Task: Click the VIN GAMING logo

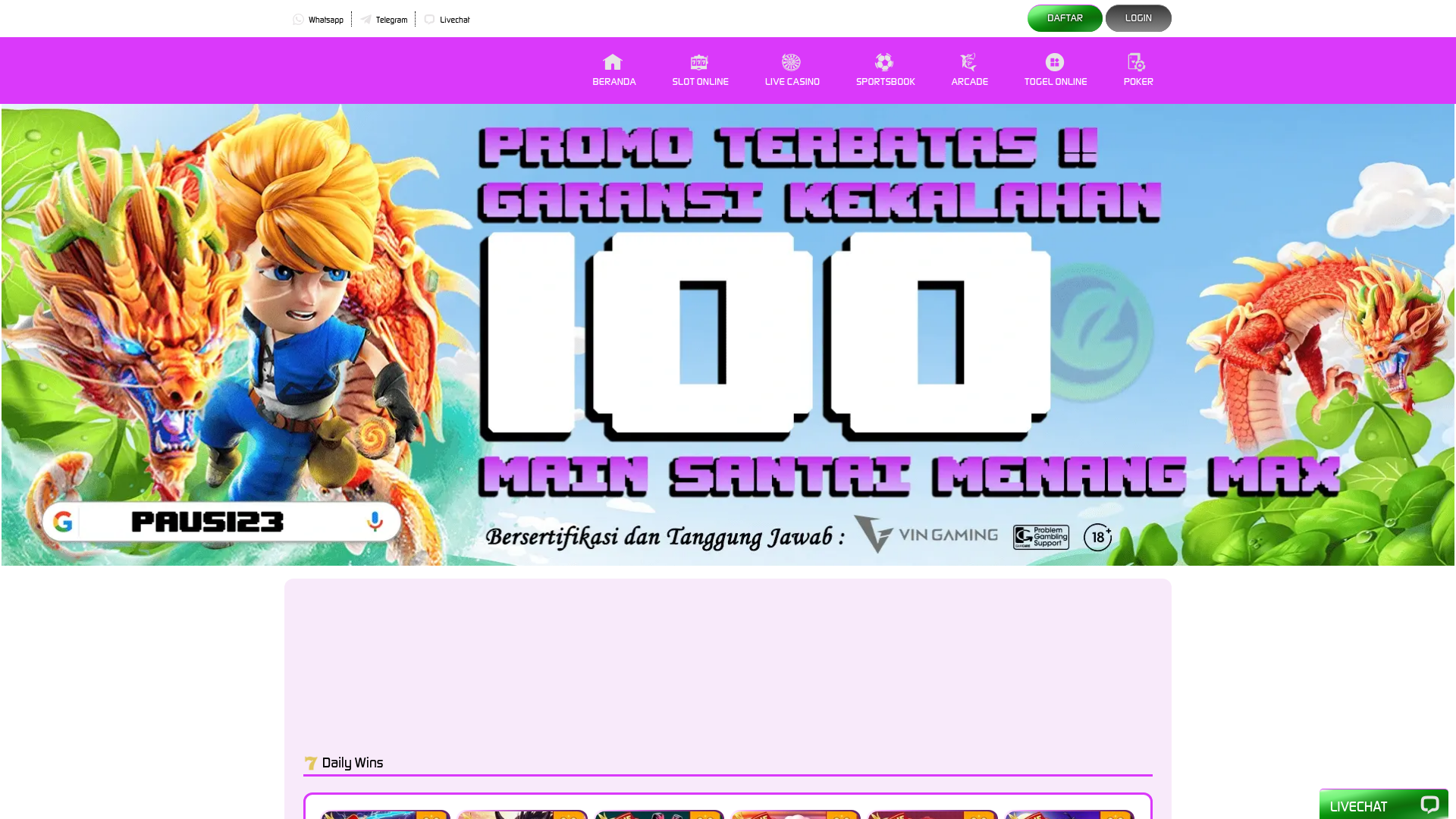Action: click(x=926, y=534)
